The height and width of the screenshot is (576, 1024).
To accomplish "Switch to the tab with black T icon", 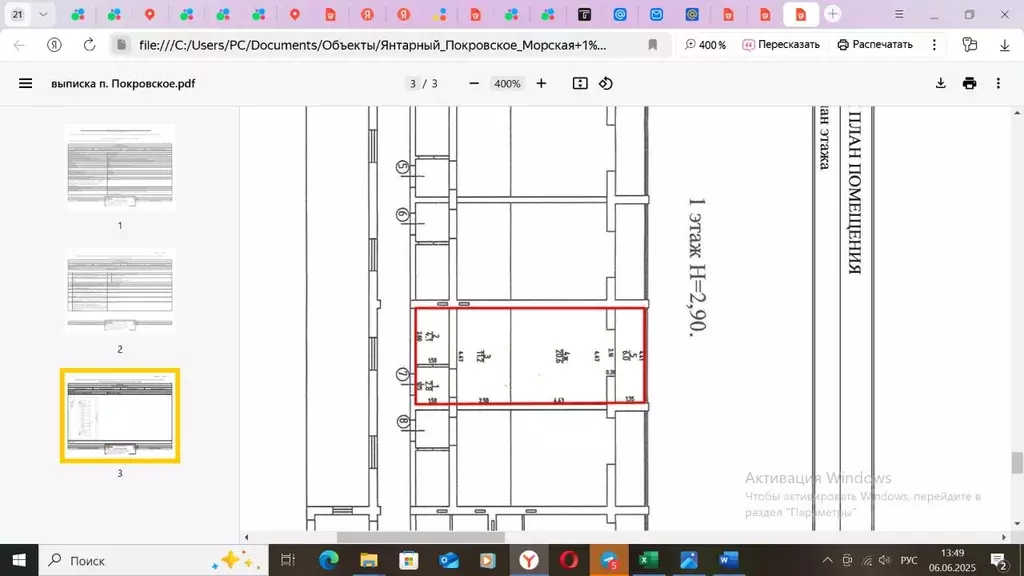I will click(x=584, y=14).
